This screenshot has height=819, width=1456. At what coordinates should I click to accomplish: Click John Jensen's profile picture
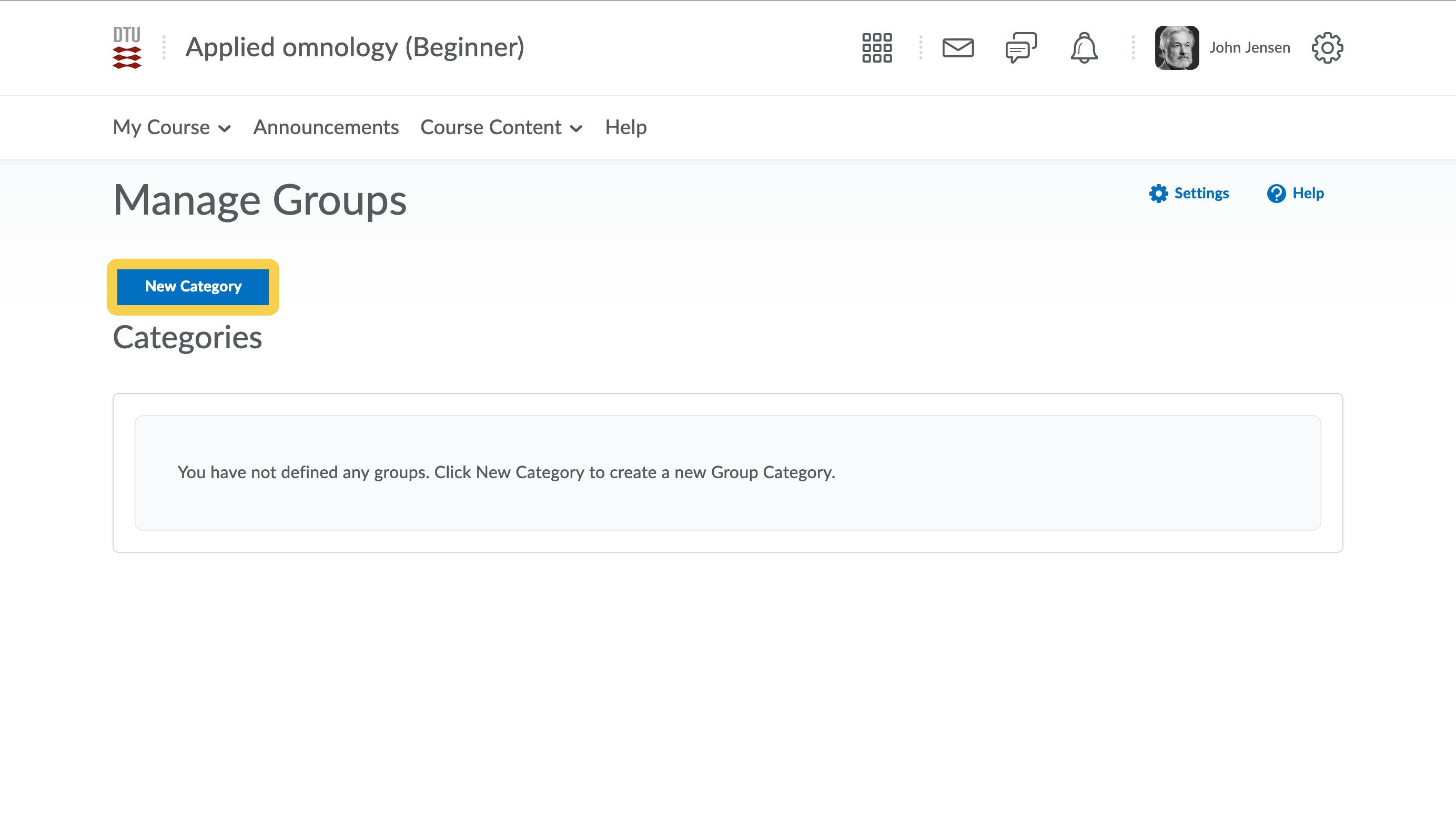tap(1176, 47)
